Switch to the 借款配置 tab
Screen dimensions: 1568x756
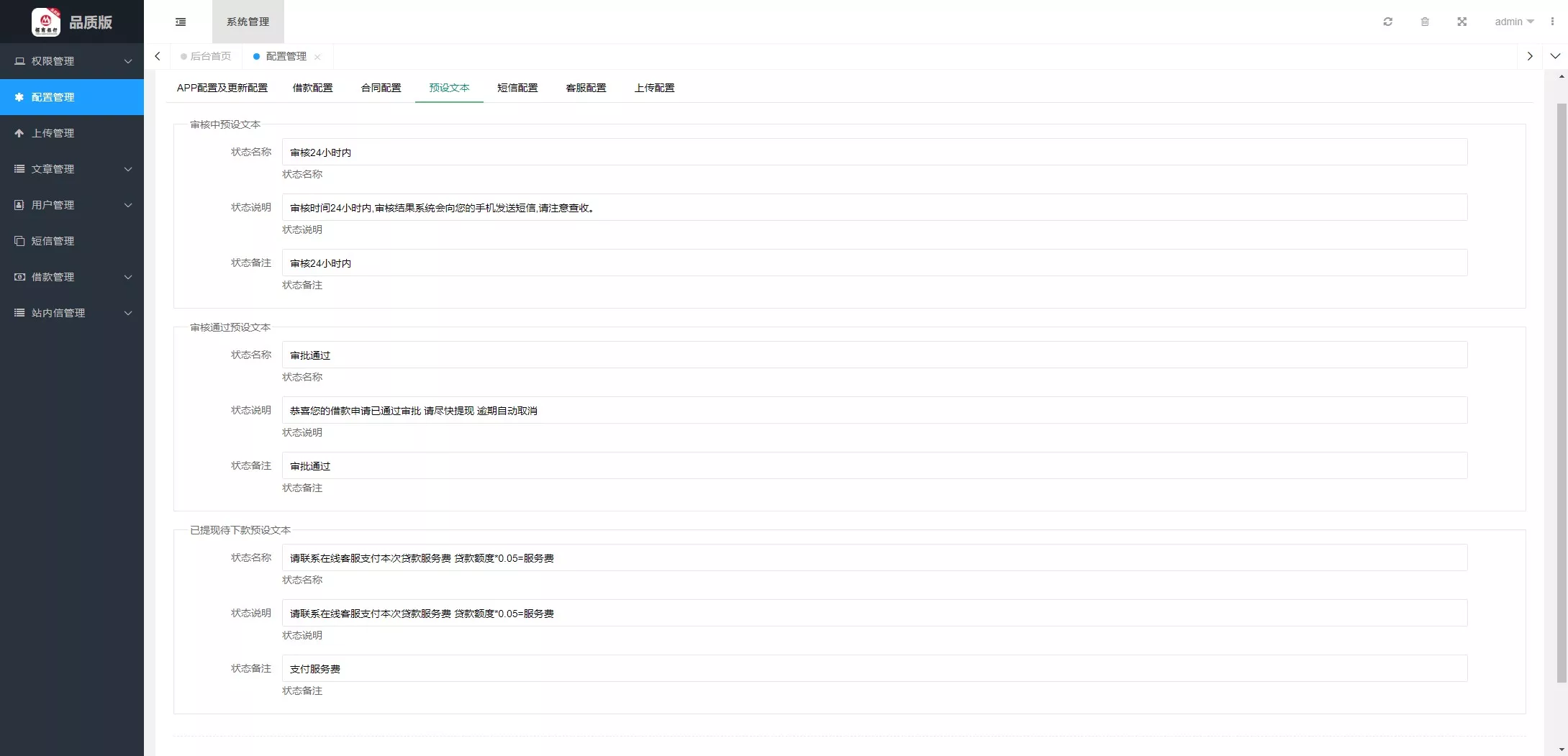tap(312, 88)
